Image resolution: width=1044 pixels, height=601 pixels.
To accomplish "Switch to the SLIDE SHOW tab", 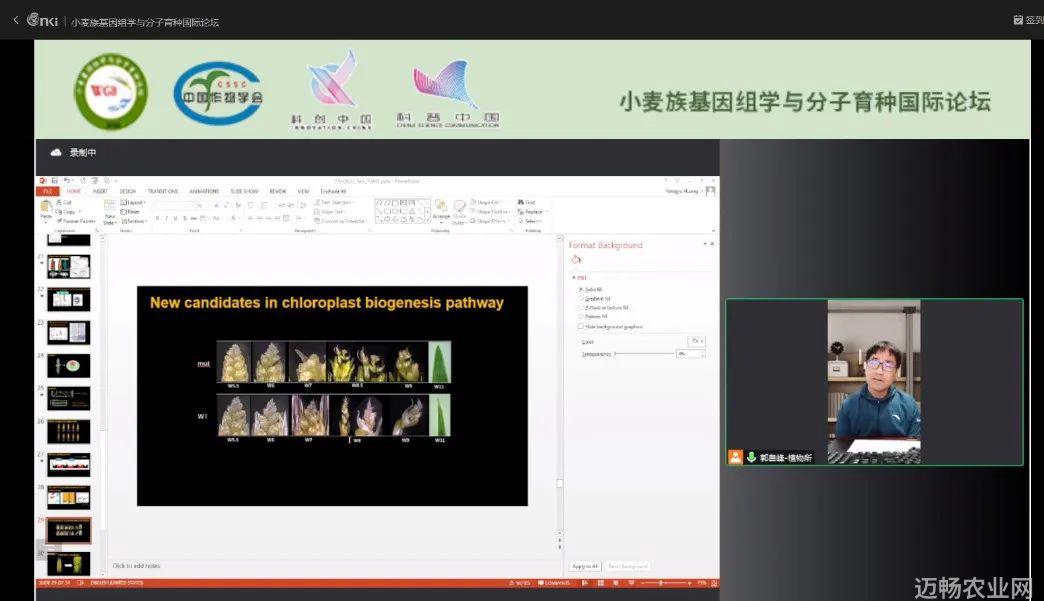I will tap(244, 191).
